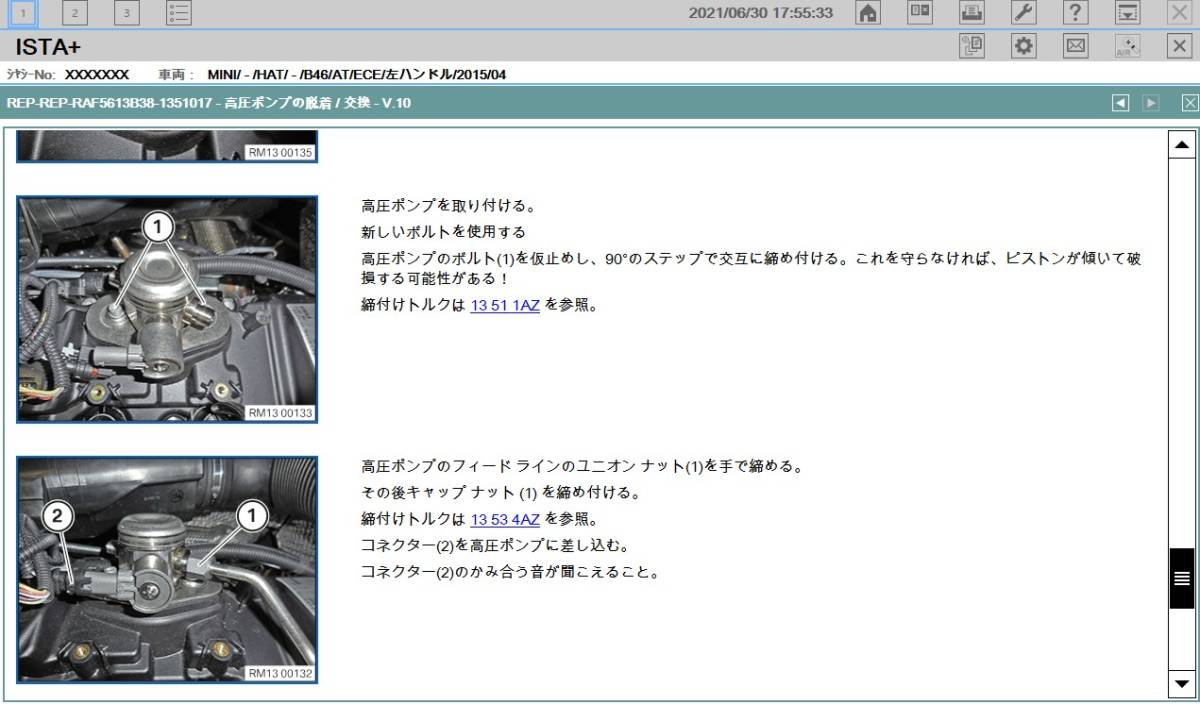
Task: Open ISTA settings with the gear icon
Action: pos(1023,45)
